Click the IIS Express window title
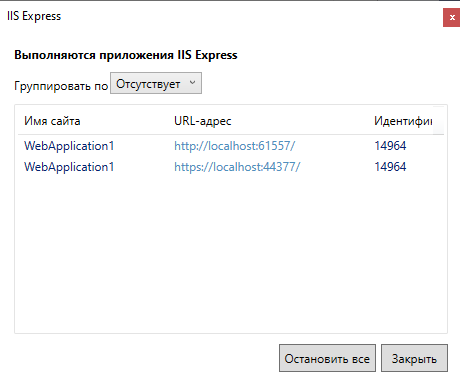The height and width of the screenshot is (381, 460). pos(34,16)
